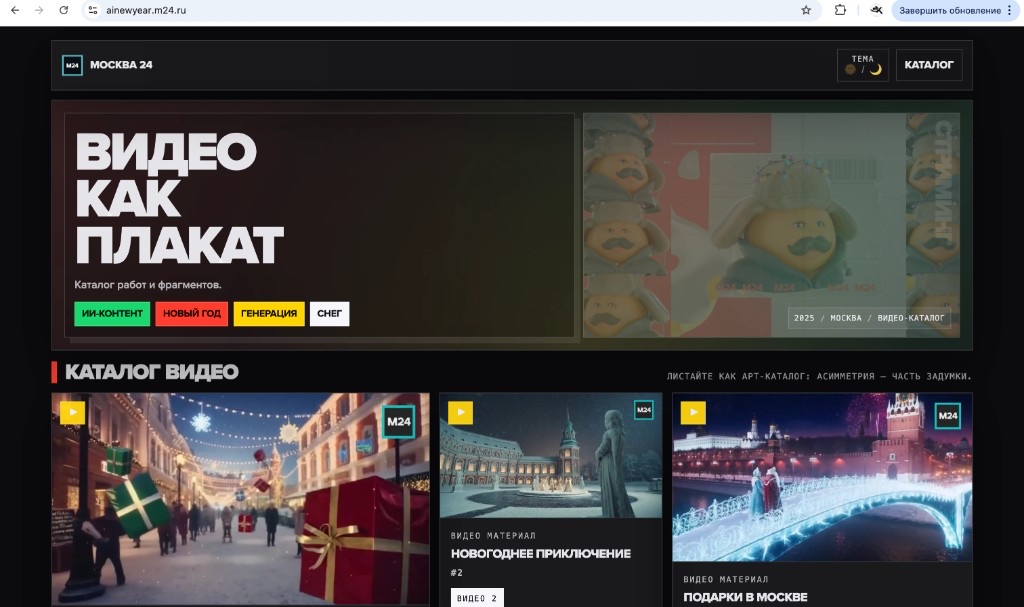
Task: Click the Завершить обновление button
Action: [x=950, y=10]
